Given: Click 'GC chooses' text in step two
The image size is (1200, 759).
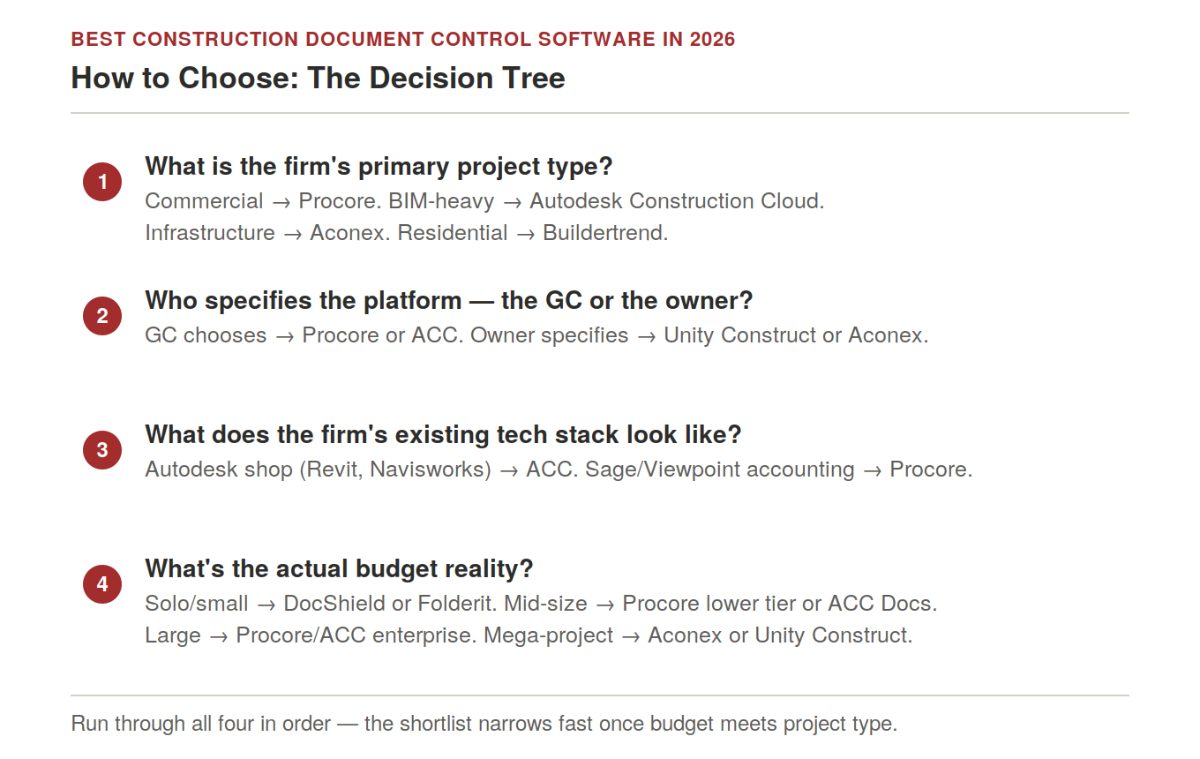Looking at the screenshot, I should tap(206, 335).
